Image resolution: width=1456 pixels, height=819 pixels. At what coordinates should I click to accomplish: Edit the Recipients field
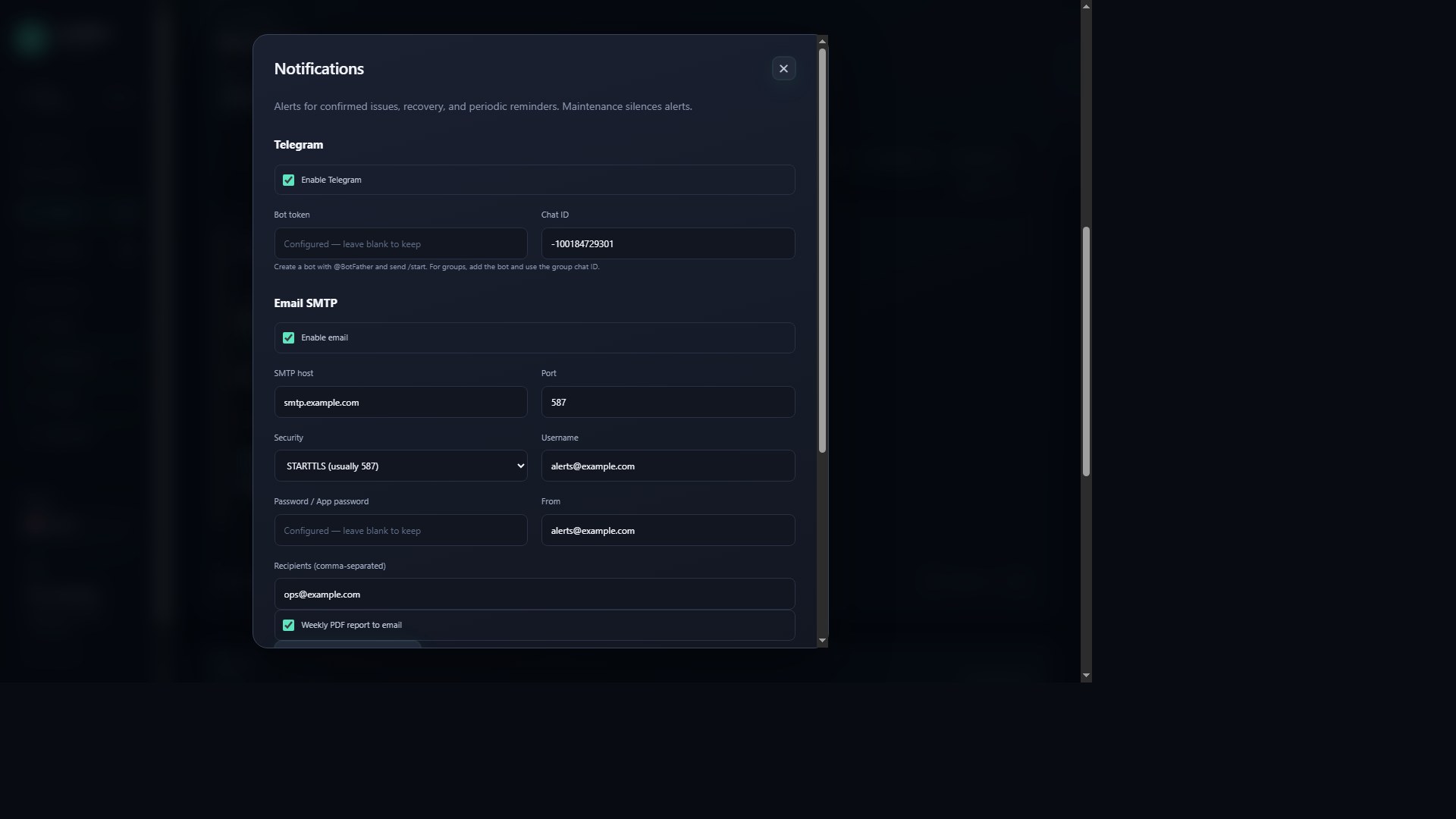point(535,594)
